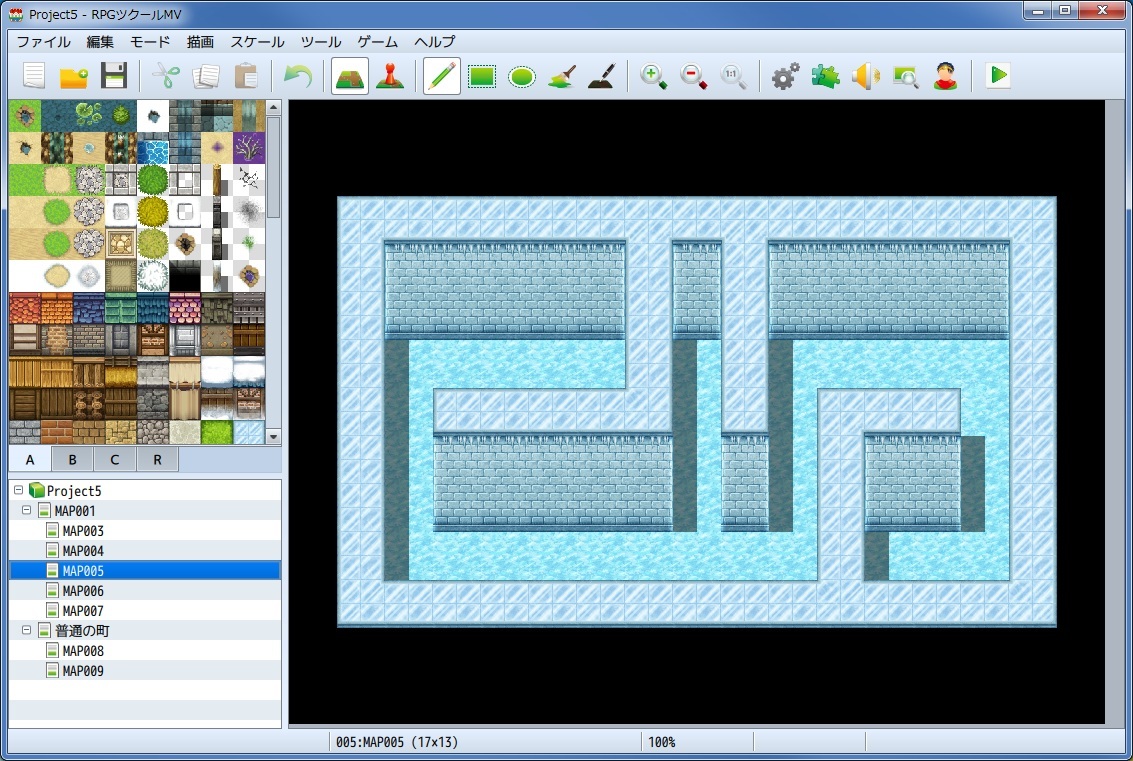Screen dimensions: 1133x761
Task: Switch to Map mode icon
Action: (350, 76)
